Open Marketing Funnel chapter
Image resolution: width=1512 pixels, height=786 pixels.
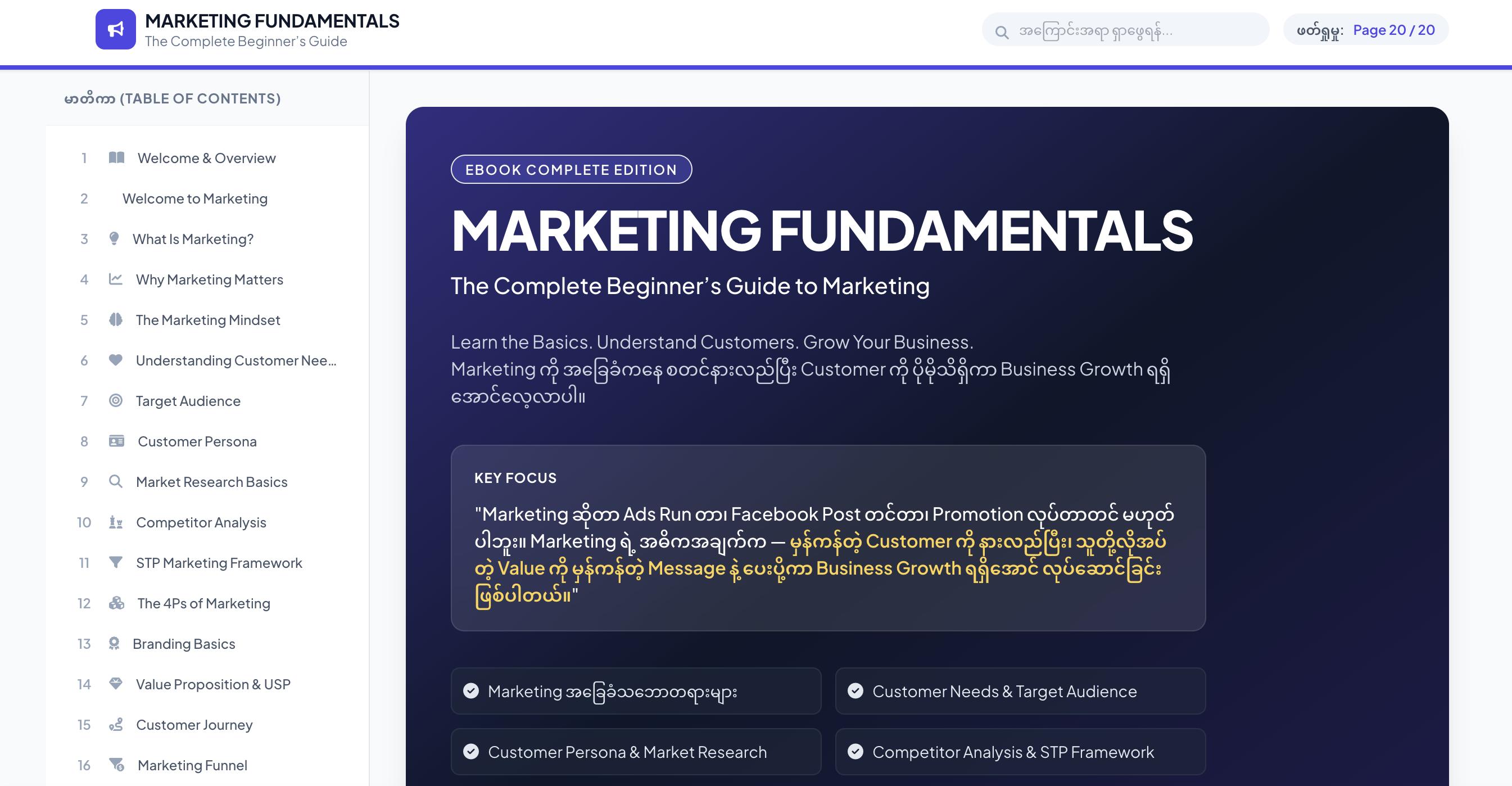click(x=207, y=765)
